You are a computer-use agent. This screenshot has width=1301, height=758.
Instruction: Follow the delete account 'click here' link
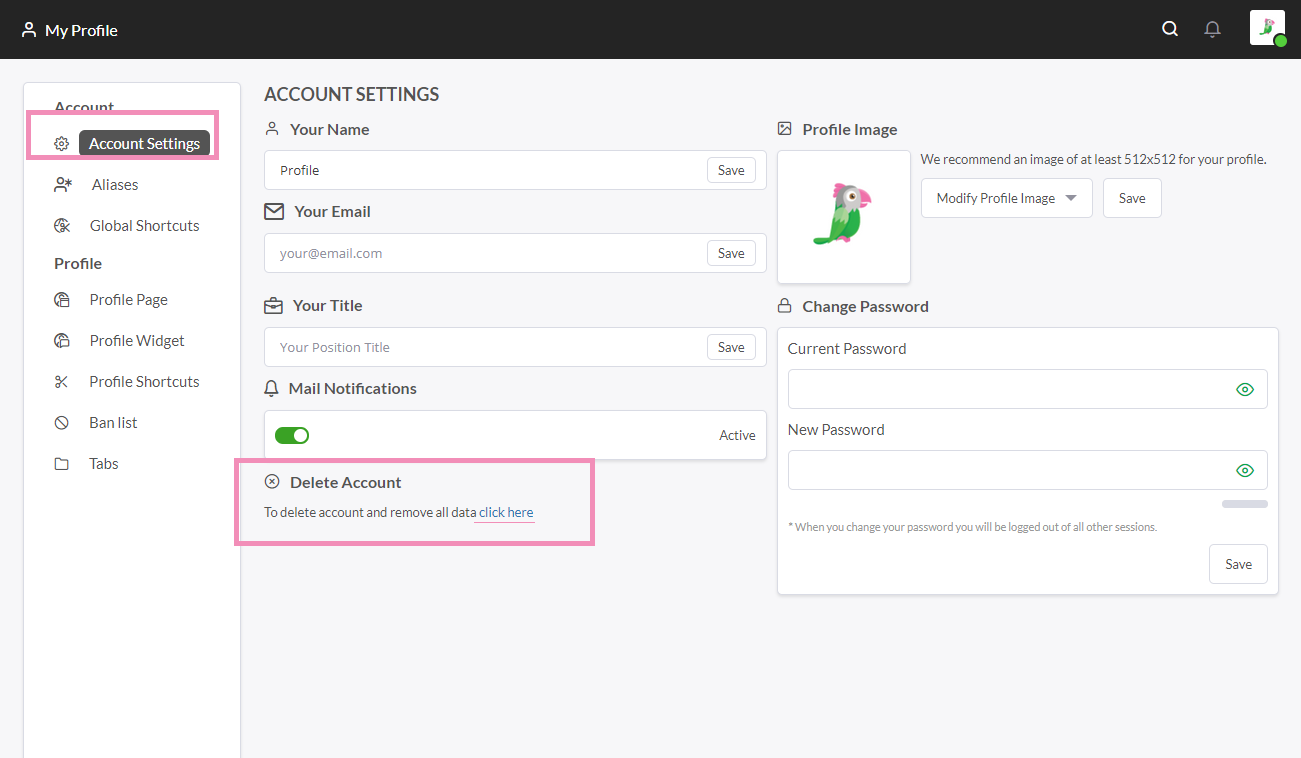pos(506,512)
